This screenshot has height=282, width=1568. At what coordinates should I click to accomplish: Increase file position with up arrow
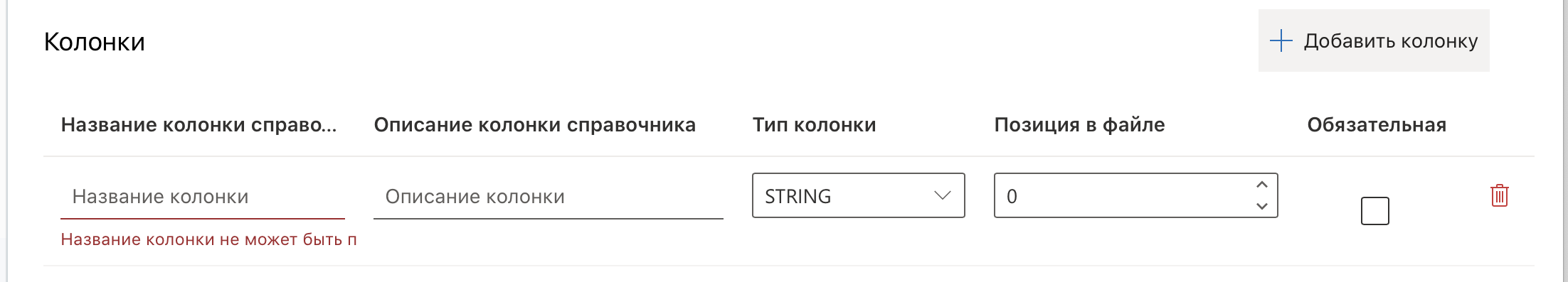tap(1262, 185)
